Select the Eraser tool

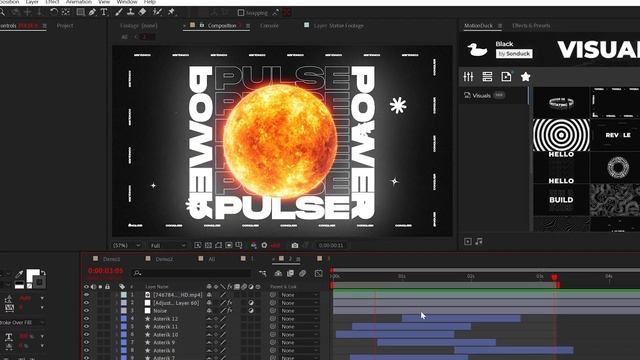pos(142,12)
